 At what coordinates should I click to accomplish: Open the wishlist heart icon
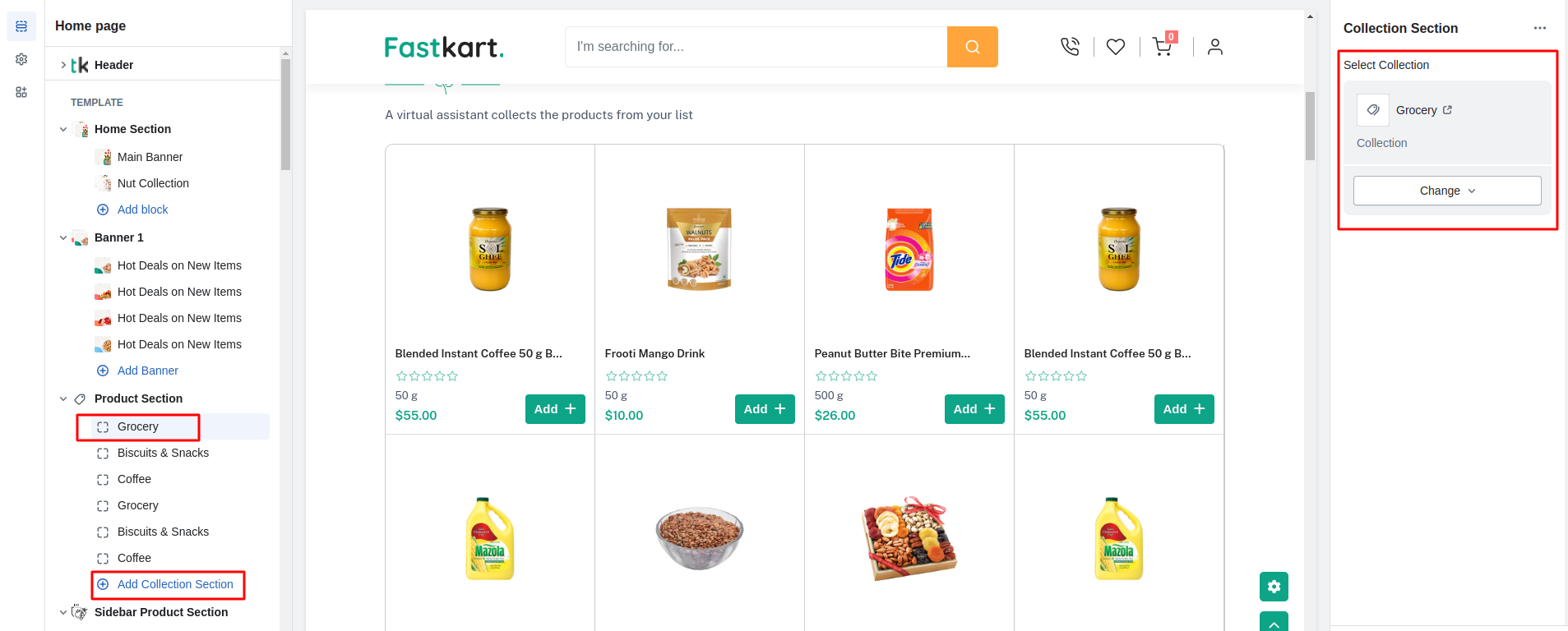1116,47
